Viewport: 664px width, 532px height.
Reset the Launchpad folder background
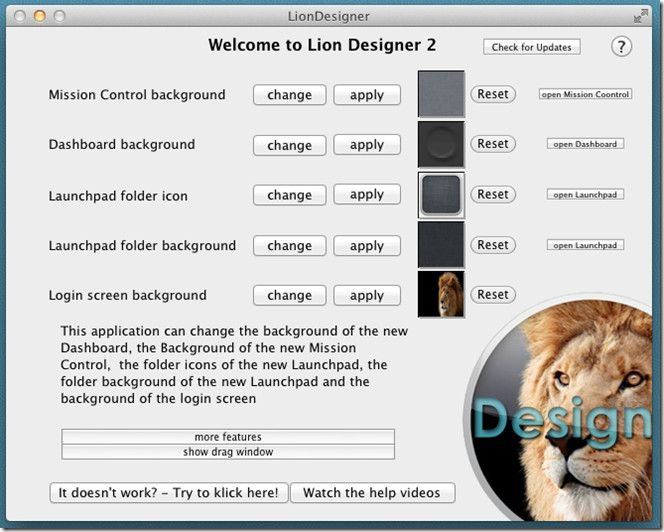click(x=493, y=245)
